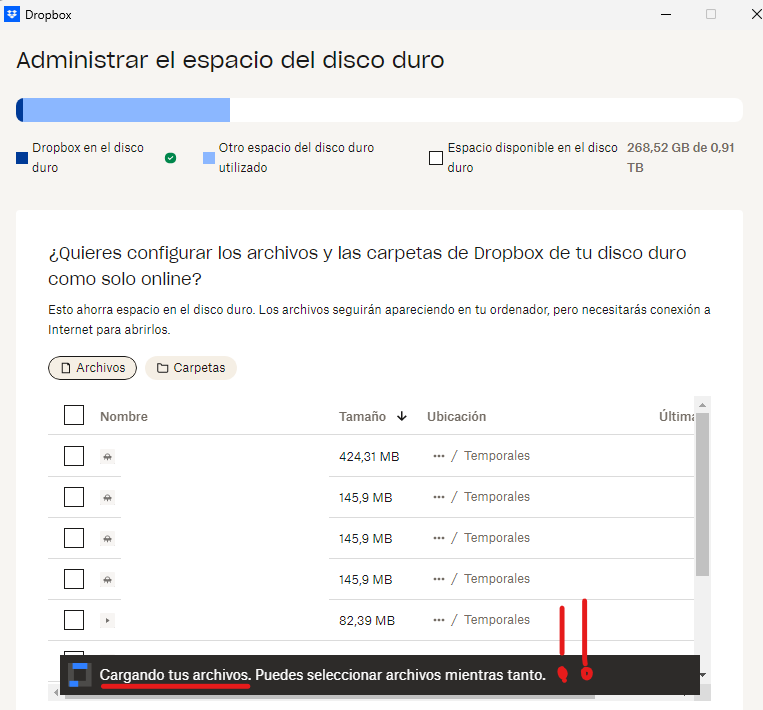Viewport: 763px width, 710px height.
Task: Tick the select-all checkbox in table header
Action: (x=74, y=415)
